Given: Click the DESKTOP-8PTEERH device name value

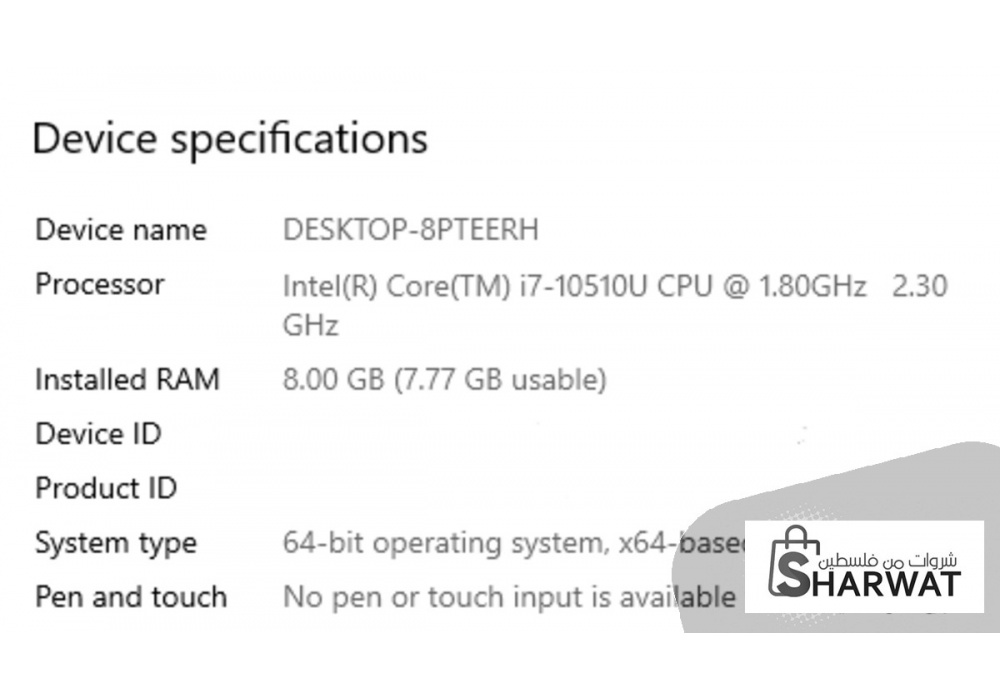Looking at the screenshot, I should [x=411, y=230].
